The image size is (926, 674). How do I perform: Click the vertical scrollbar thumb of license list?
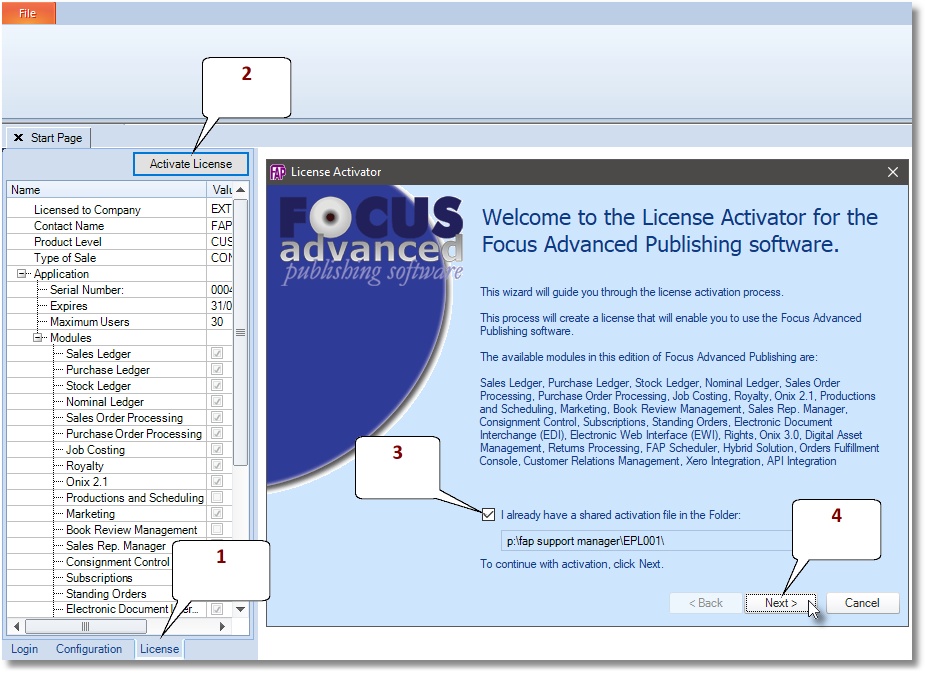coord(240,333)
